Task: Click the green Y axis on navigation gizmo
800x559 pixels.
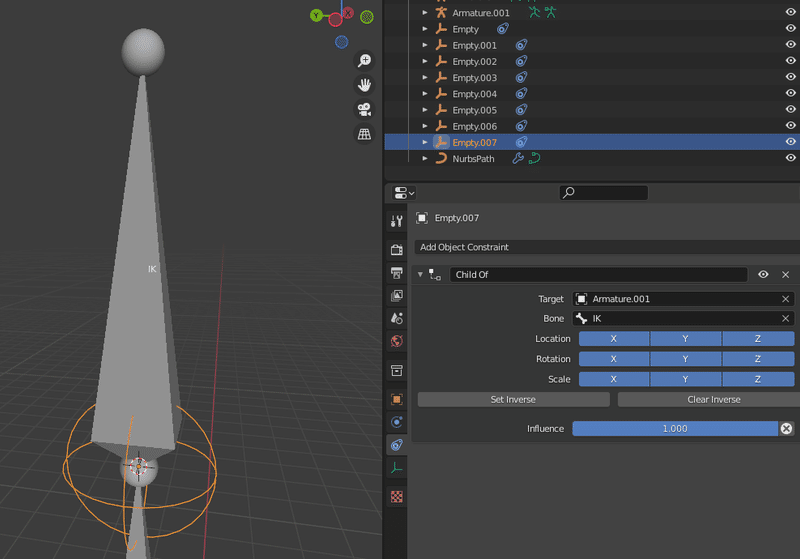Action: point(316,15)
